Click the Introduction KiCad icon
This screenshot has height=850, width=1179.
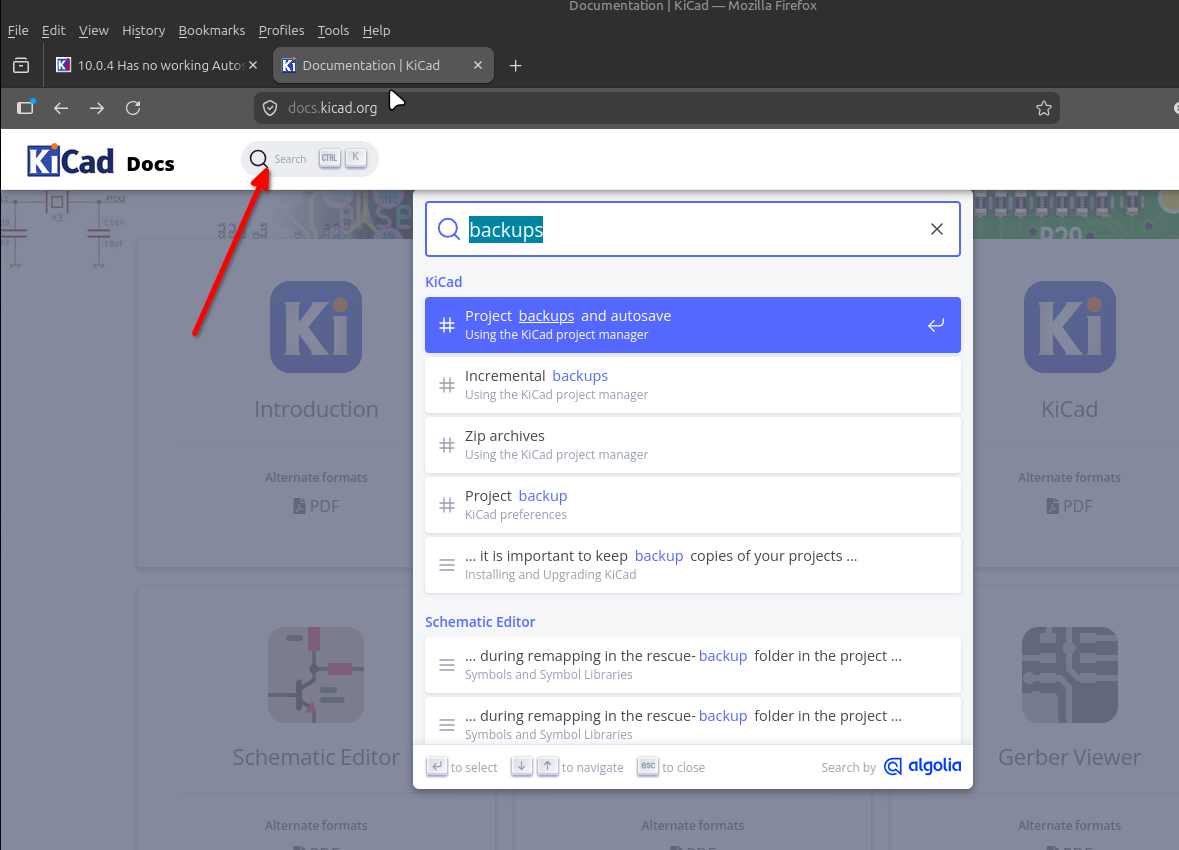[316, 327]
